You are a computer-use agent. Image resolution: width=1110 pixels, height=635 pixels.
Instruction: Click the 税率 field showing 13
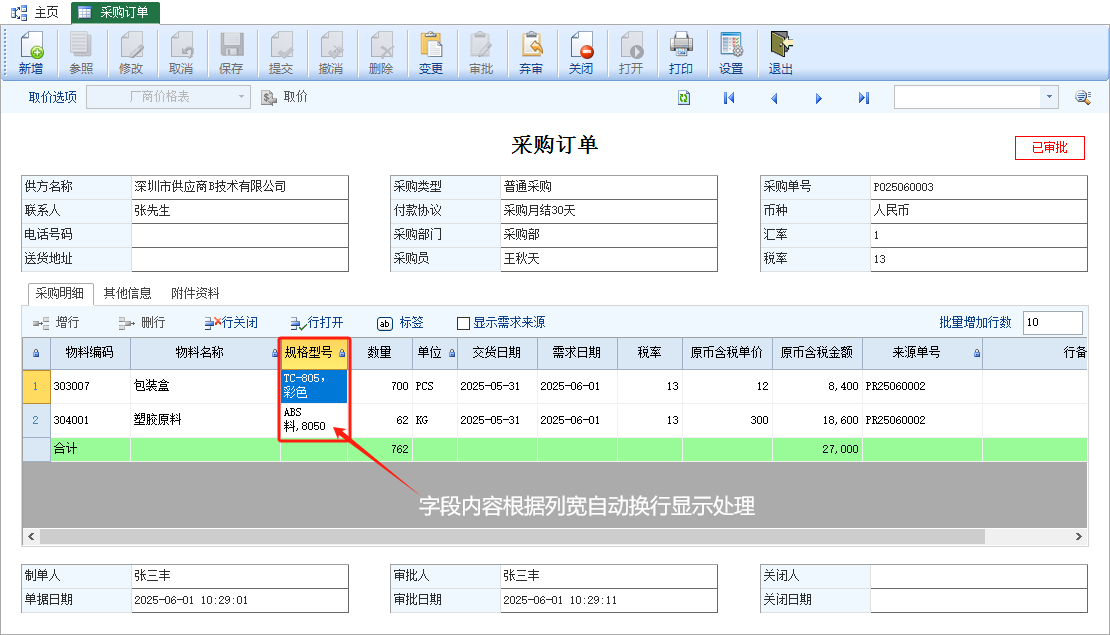(x=978, y=259)
